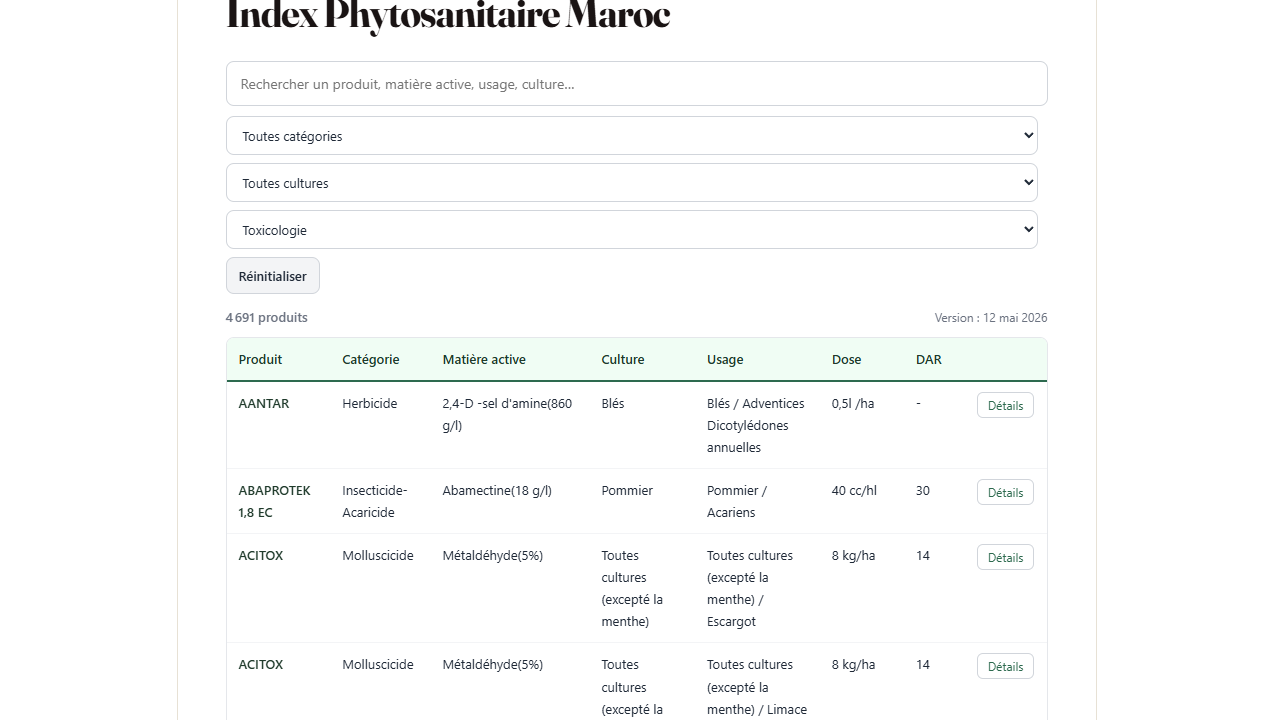Click Pommier / Acariens usage cell
The image size is (1277, 720).
(737, 501)
